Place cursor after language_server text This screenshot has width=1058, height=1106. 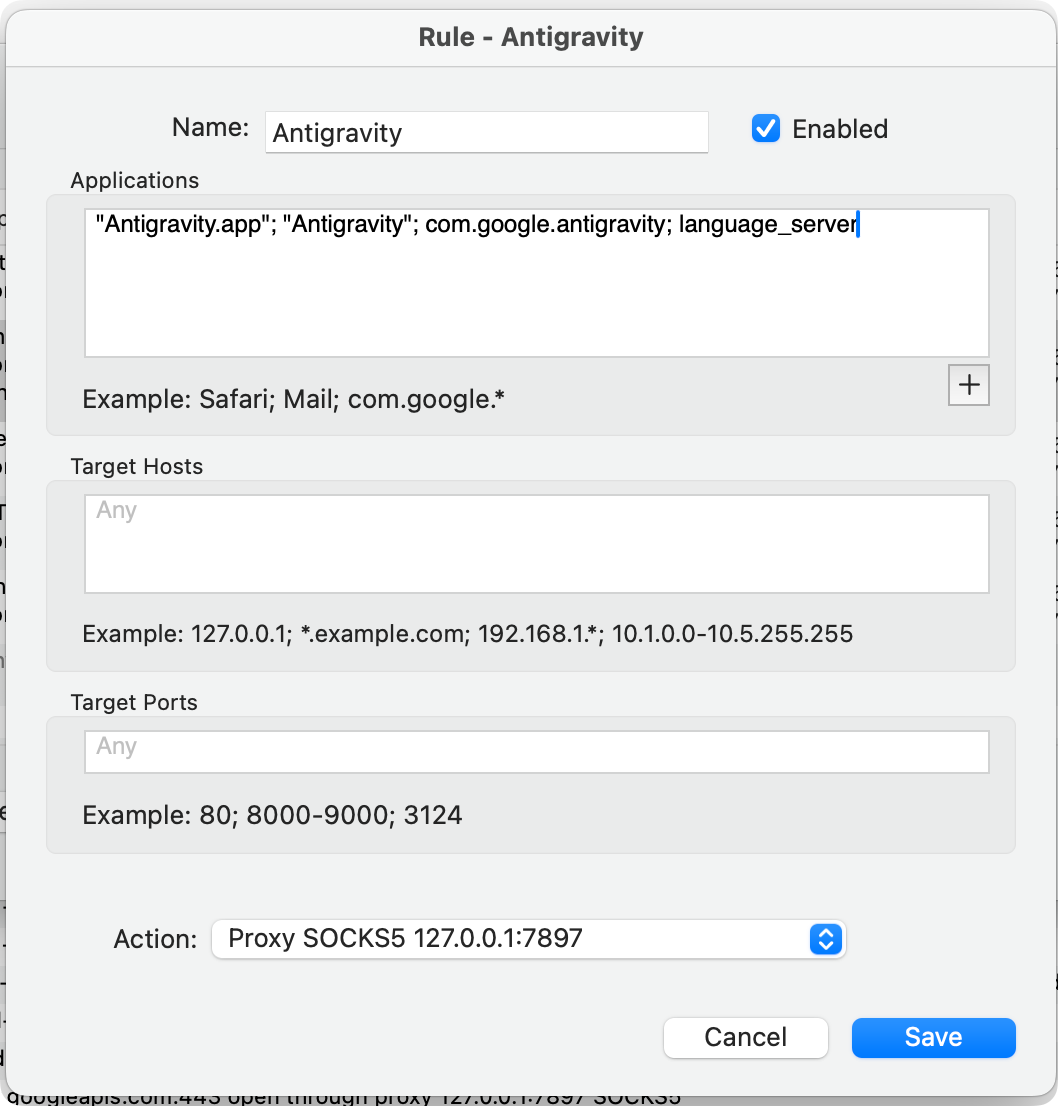[x=858, y=224]
